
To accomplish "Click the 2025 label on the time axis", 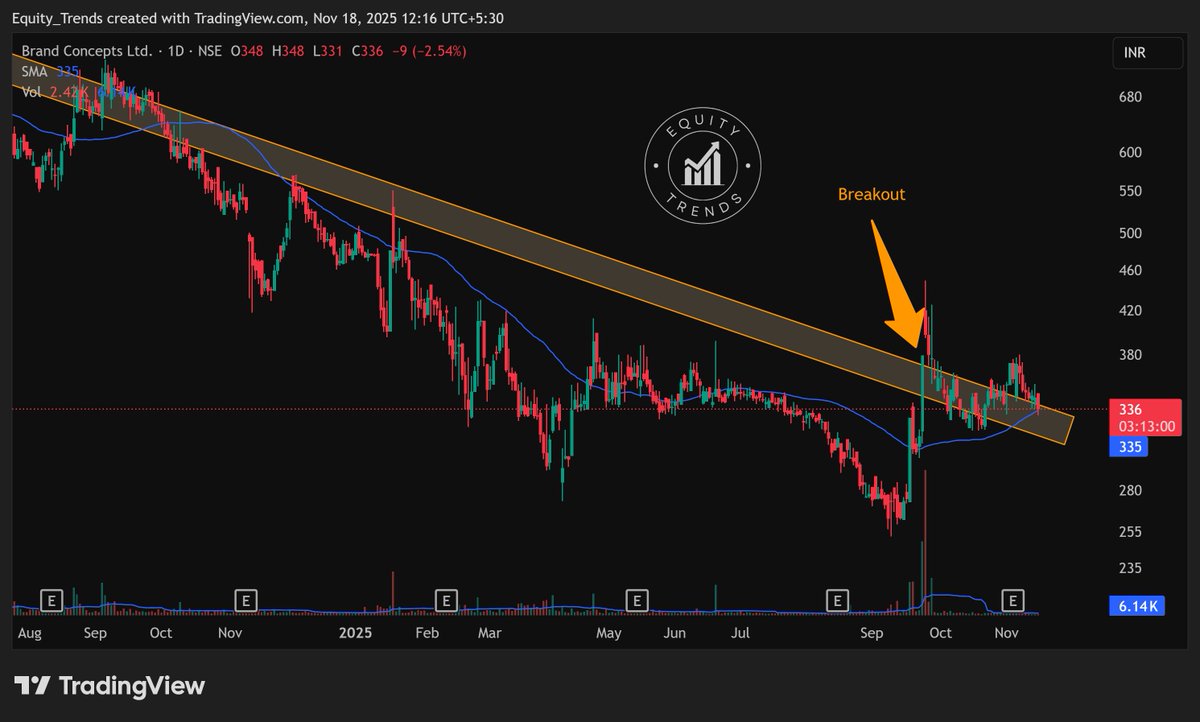I will pos(355,633).
